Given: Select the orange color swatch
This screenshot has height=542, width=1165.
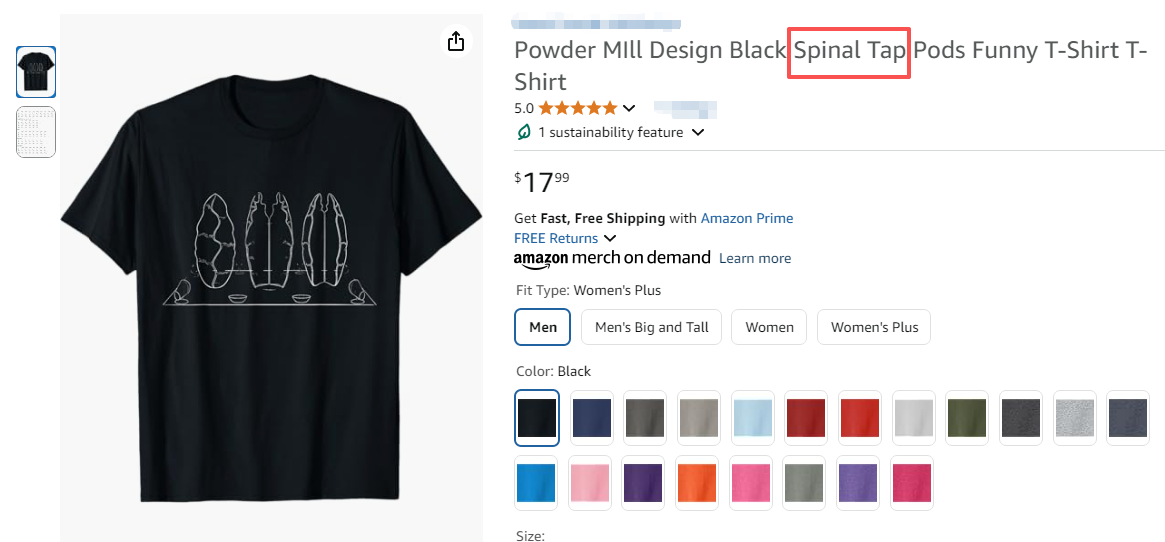Looking at the screenshot, I should point(699,483).
